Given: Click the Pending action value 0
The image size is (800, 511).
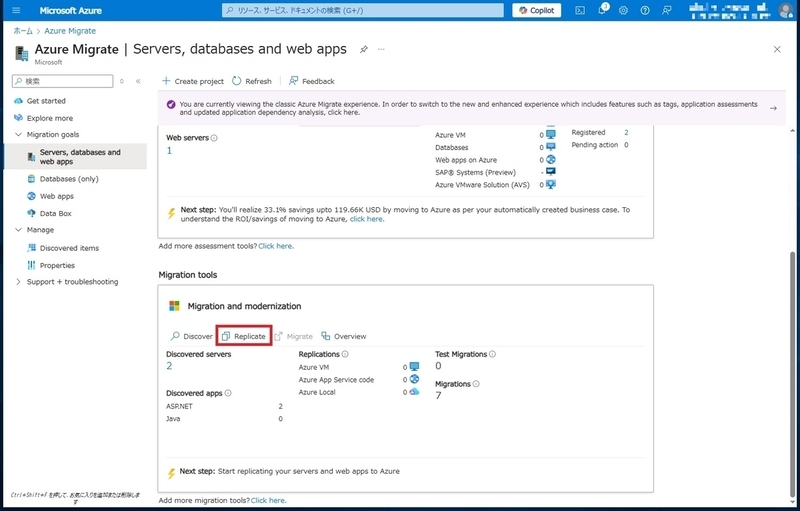Looking at the screenshot, I should pos(627,145).
